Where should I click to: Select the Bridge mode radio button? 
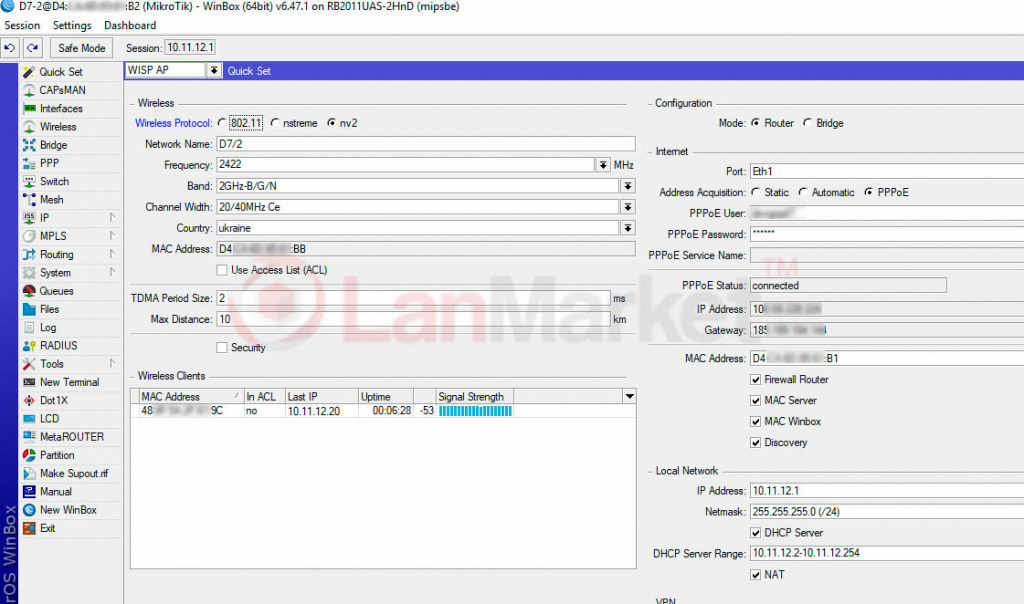tap(808, 123)
